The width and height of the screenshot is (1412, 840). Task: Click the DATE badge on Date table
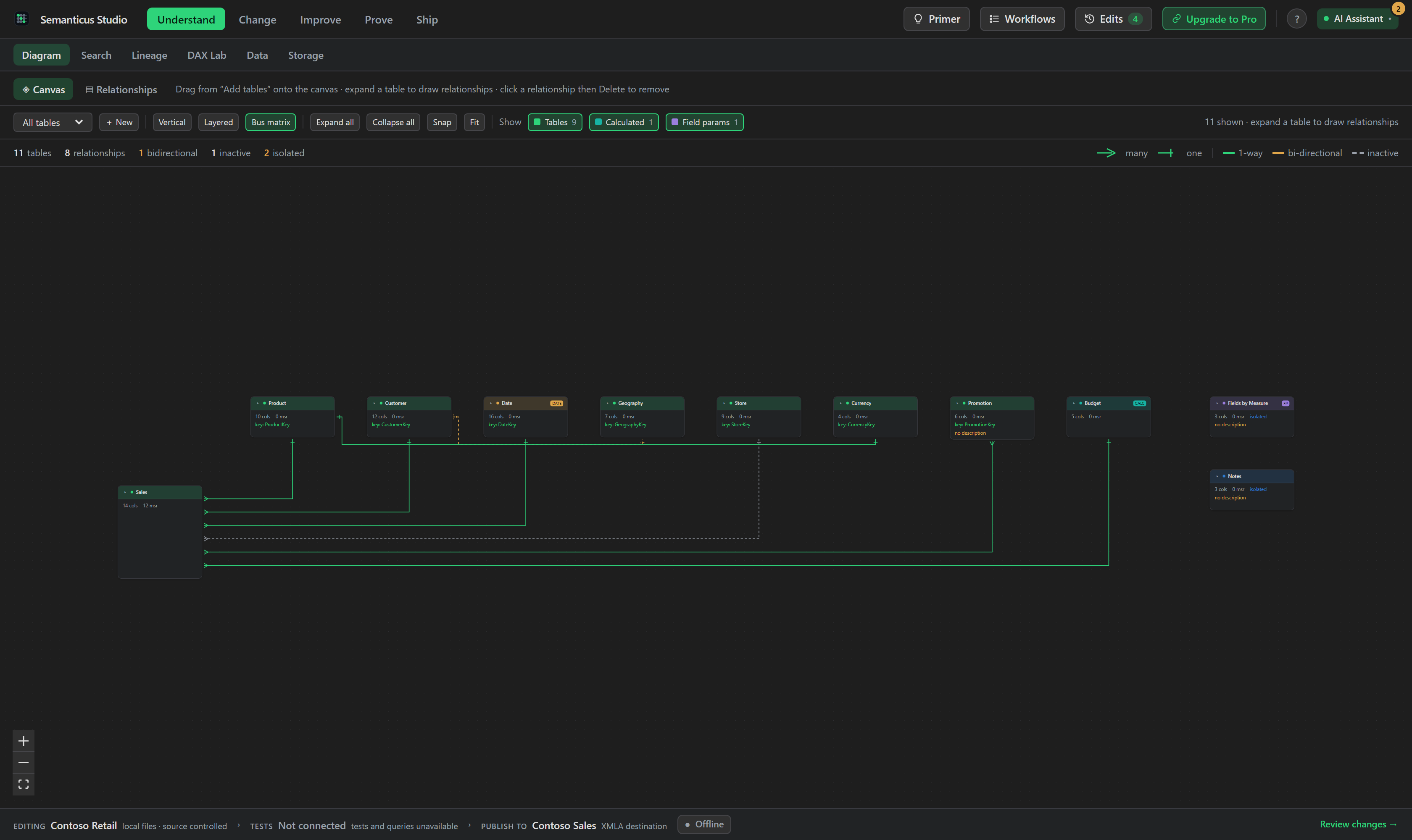point(556,404)
